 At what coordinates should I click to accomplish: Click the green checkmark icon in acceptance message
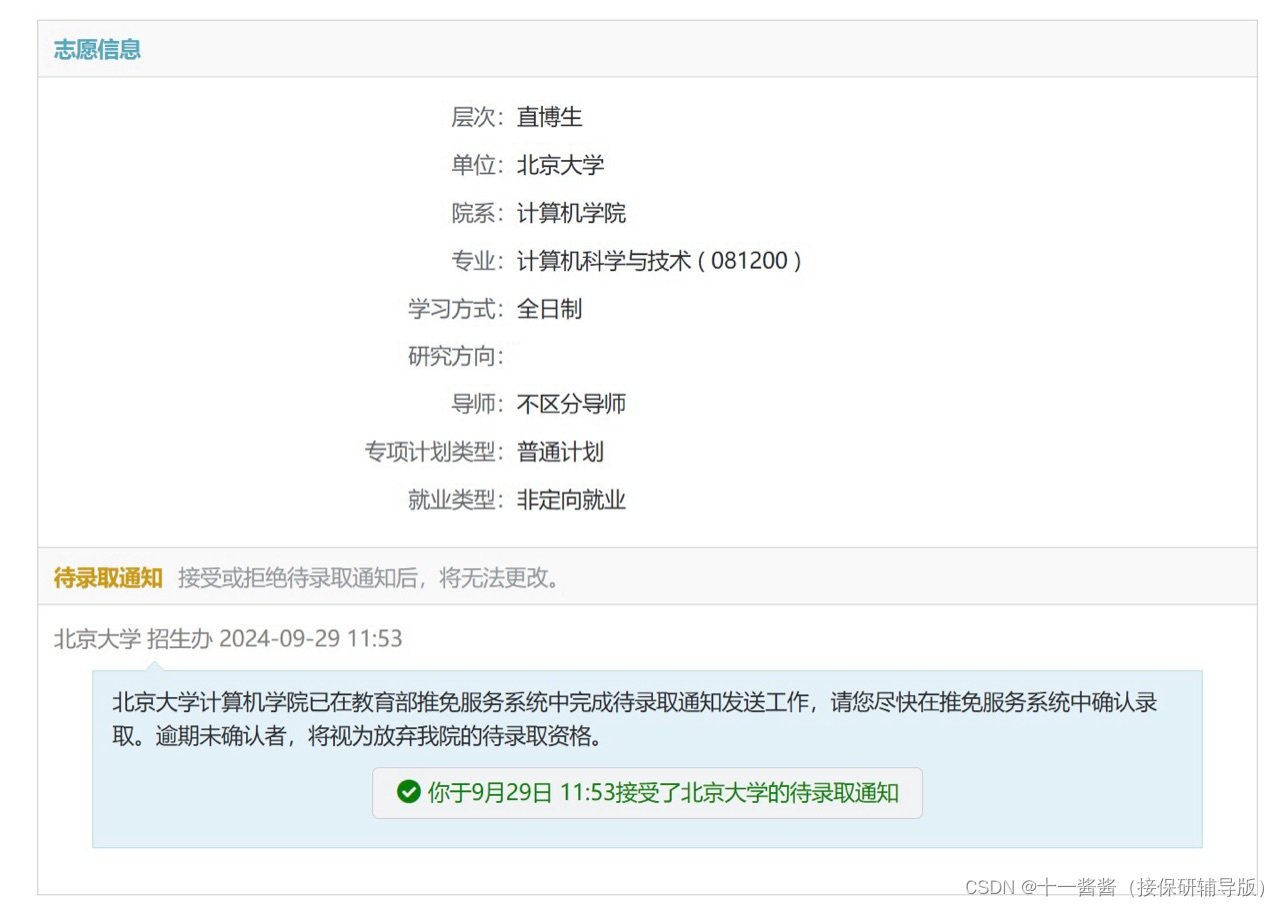(408, 792)
